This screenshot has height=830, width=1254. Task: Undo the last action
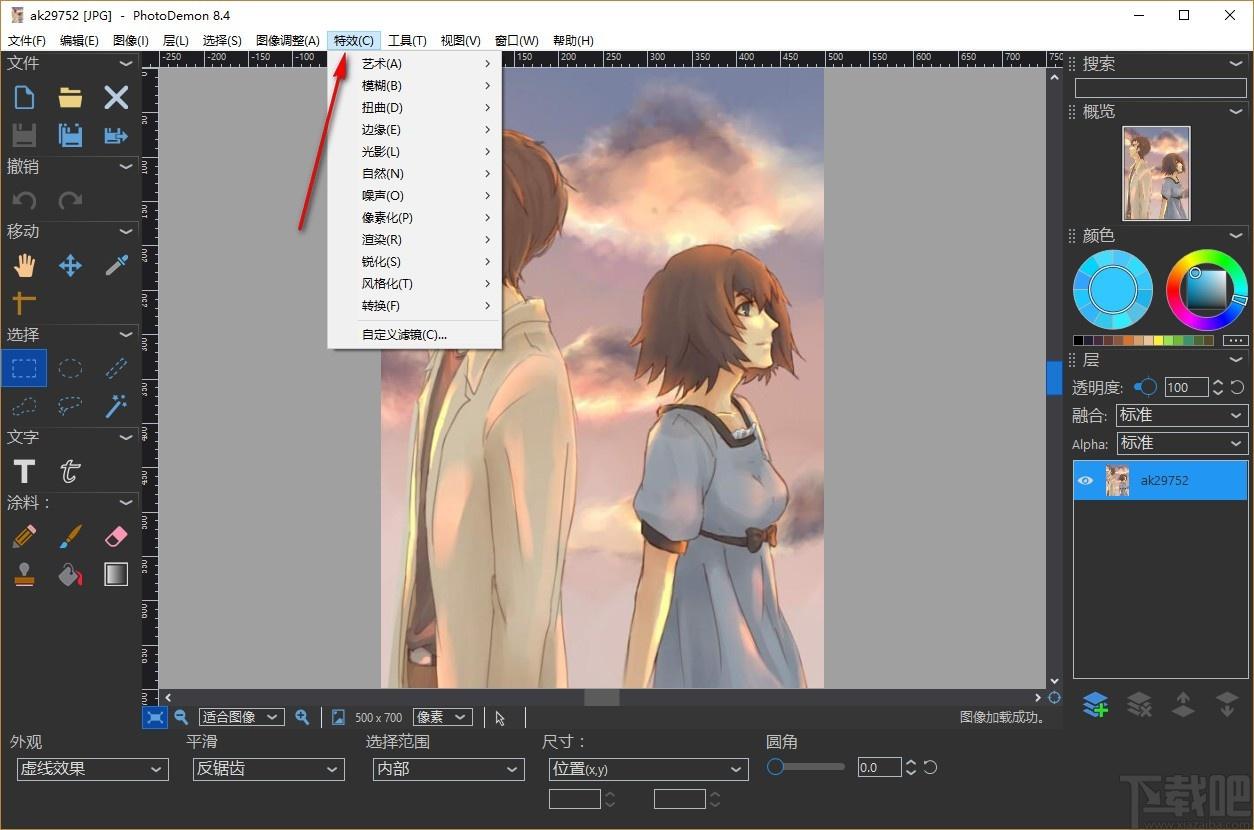(24, 200)
